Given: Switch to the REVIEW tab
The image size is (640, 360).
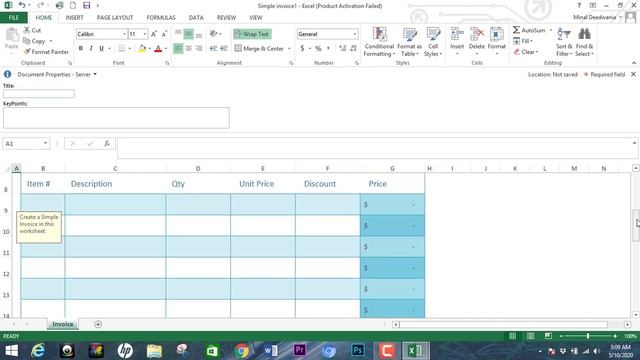Looking at the screenshot, I should coord(226,18).
